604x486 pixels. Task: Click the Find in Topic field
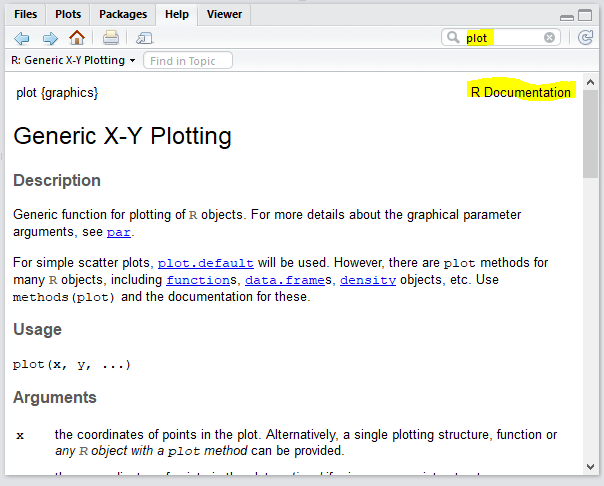coord(188,61)
